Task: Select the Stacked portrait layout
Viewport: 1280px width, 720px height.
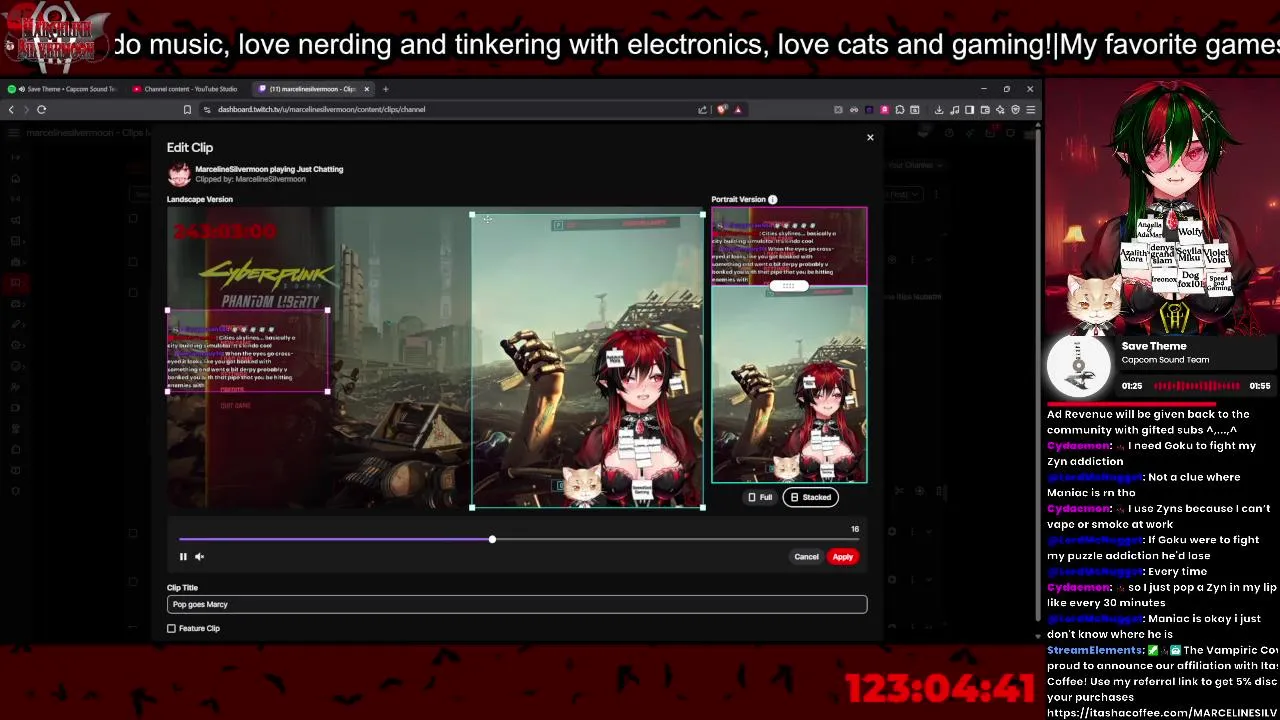Action: 811,497
